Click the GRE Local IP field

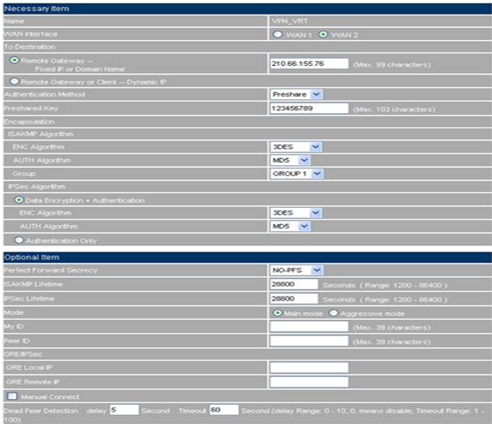click(309, 367)
